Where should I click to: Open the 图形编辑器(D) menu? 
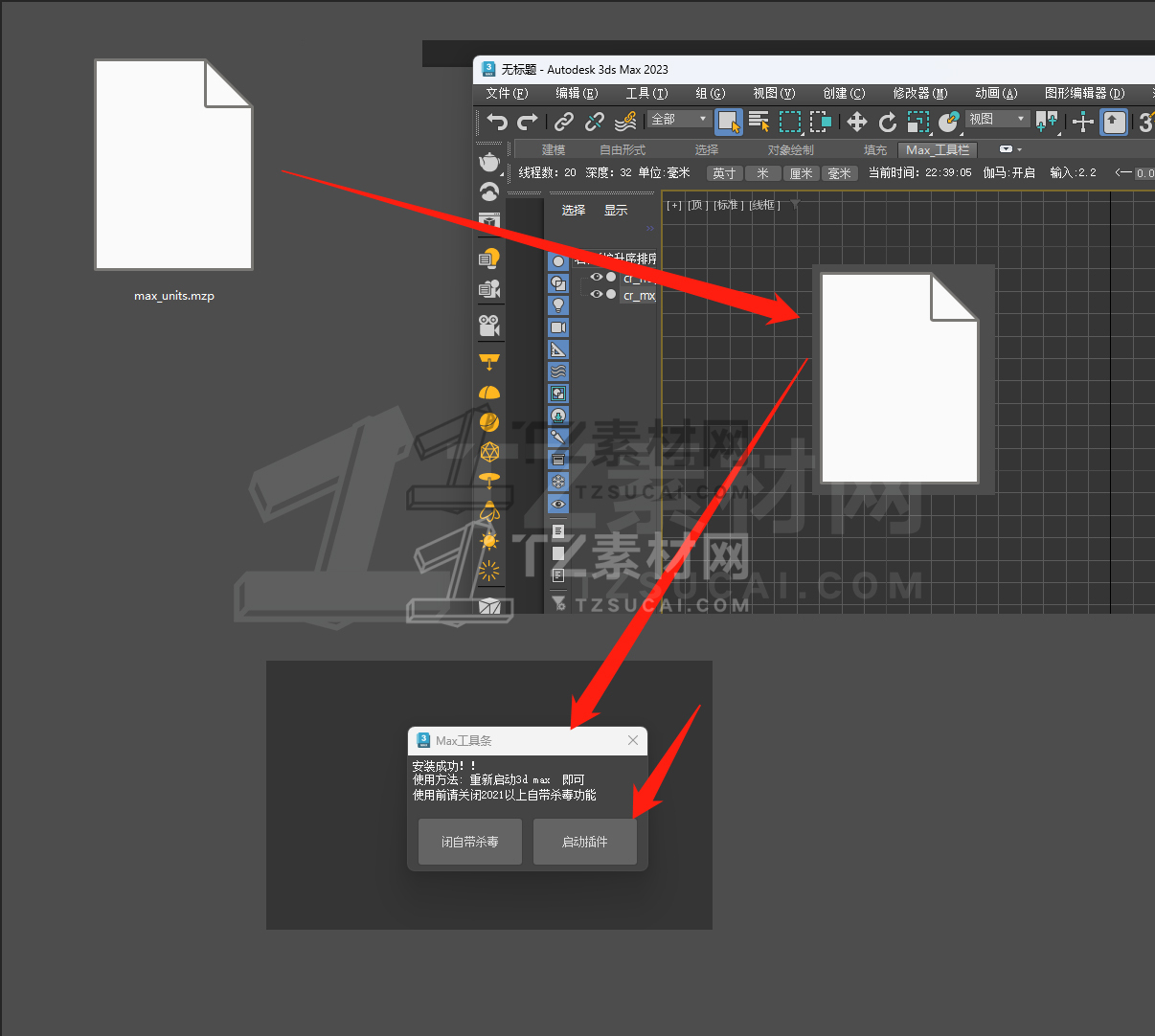(x=1084, y=93)
